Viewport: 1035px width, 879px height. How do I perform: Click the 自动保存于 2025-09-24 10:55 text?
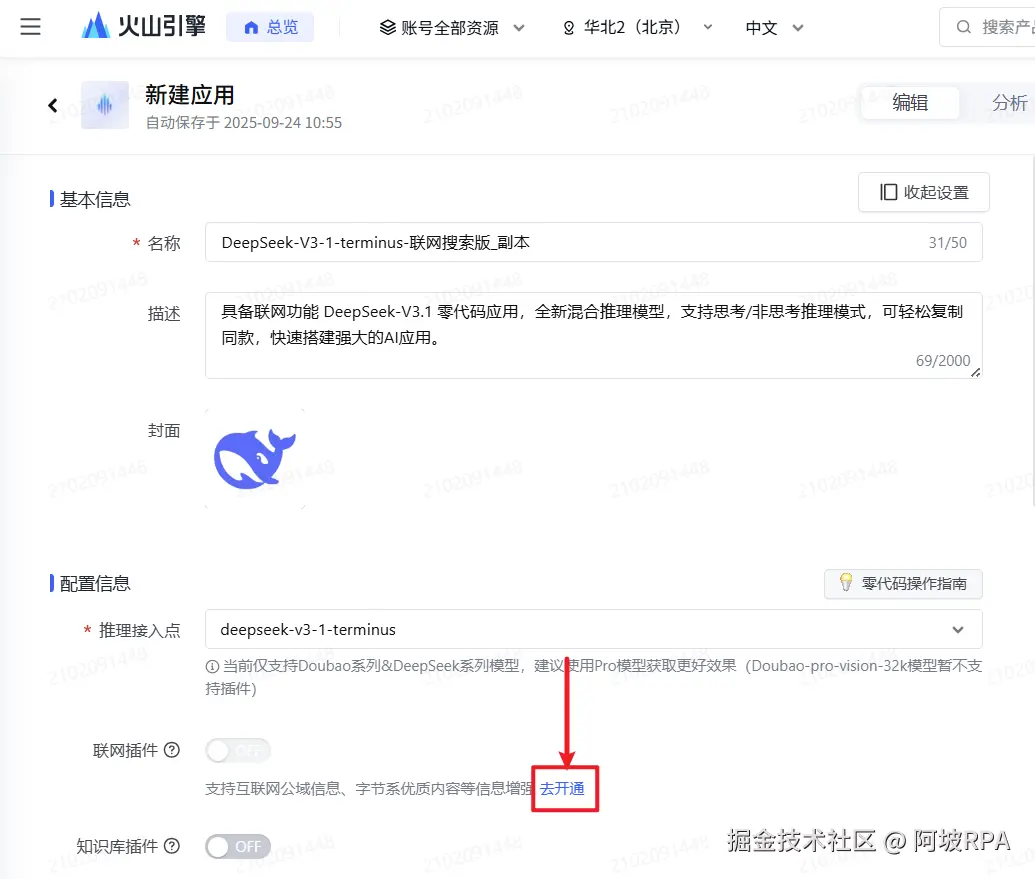pos(244,123)
